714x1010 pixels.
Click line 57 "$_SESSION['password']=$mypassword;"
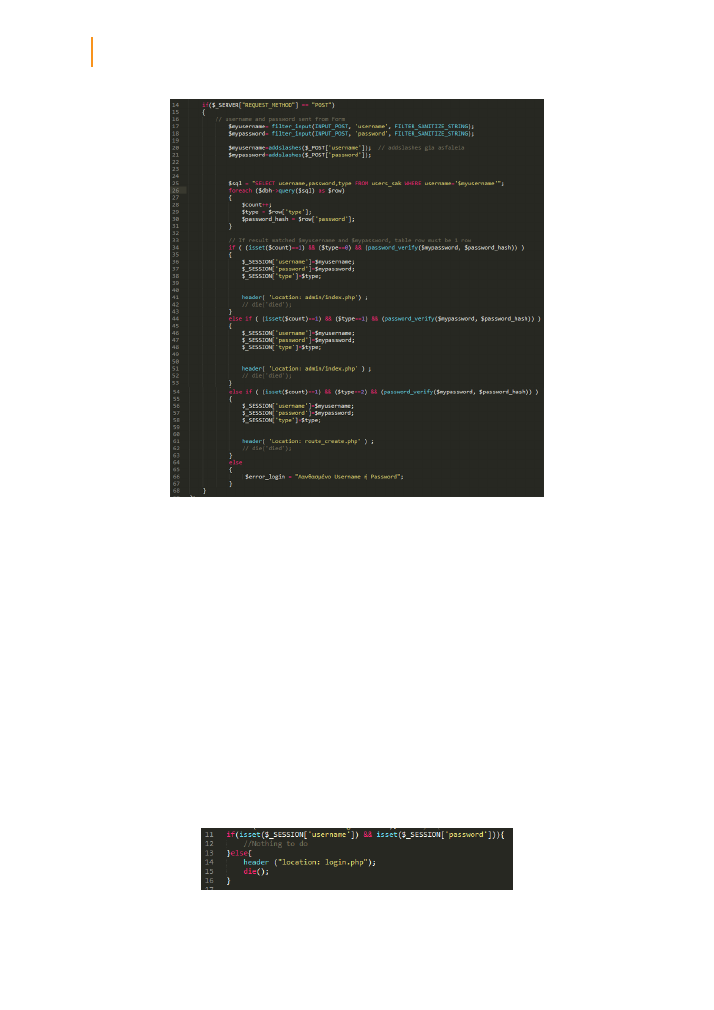click(x=298, y=413)
